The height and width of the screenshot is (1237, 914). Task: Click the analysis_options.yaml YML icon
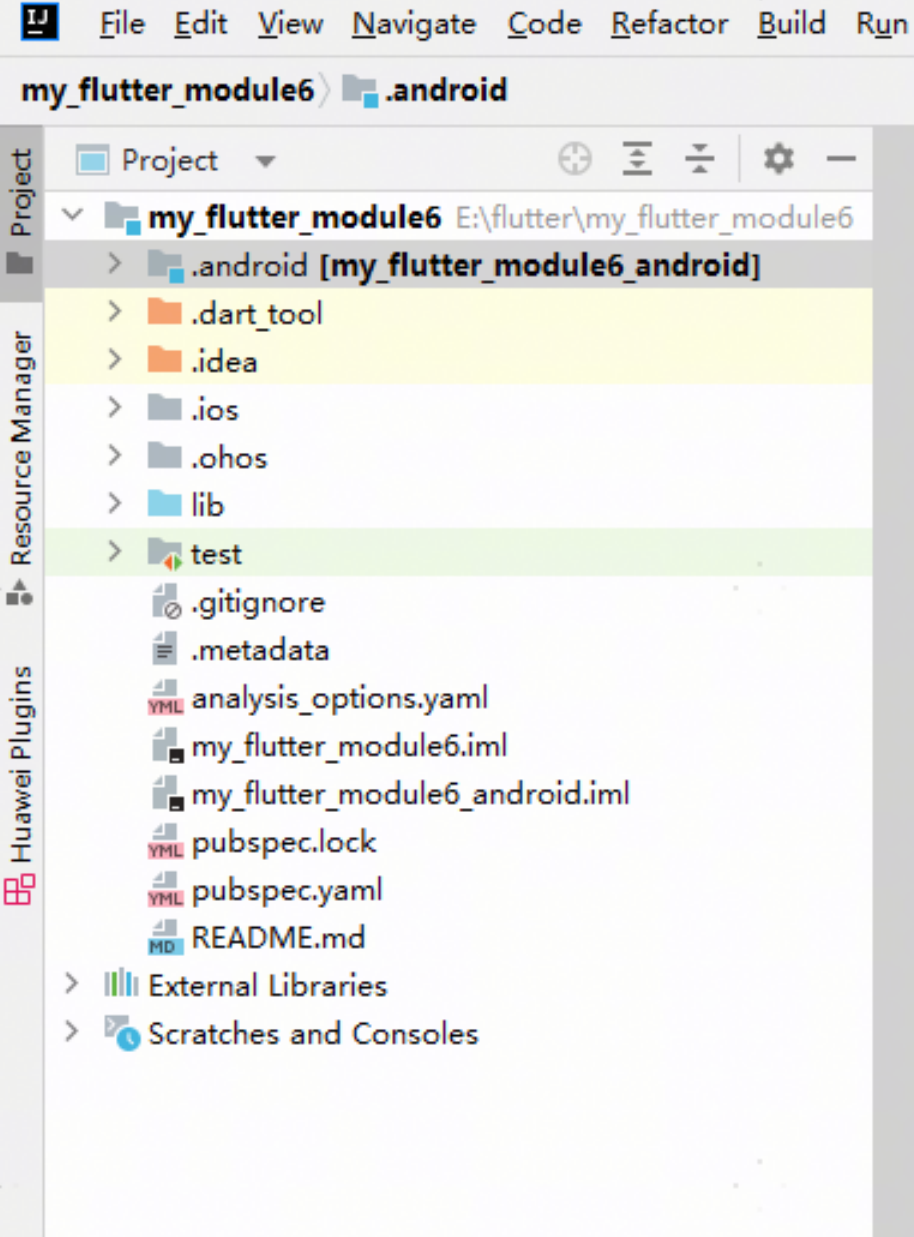coord(165,698)
